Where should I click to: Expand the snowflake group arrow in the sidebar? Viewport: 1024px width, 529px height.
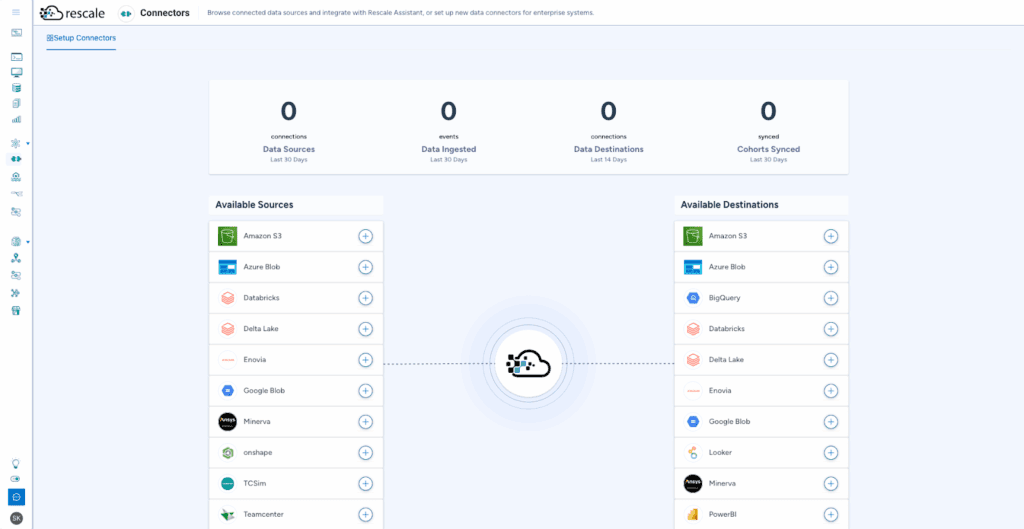(28, 143)
